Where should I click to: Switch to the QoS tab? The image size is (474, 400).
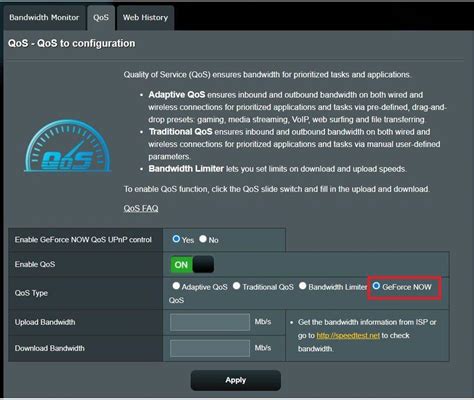tap(101, 18)
